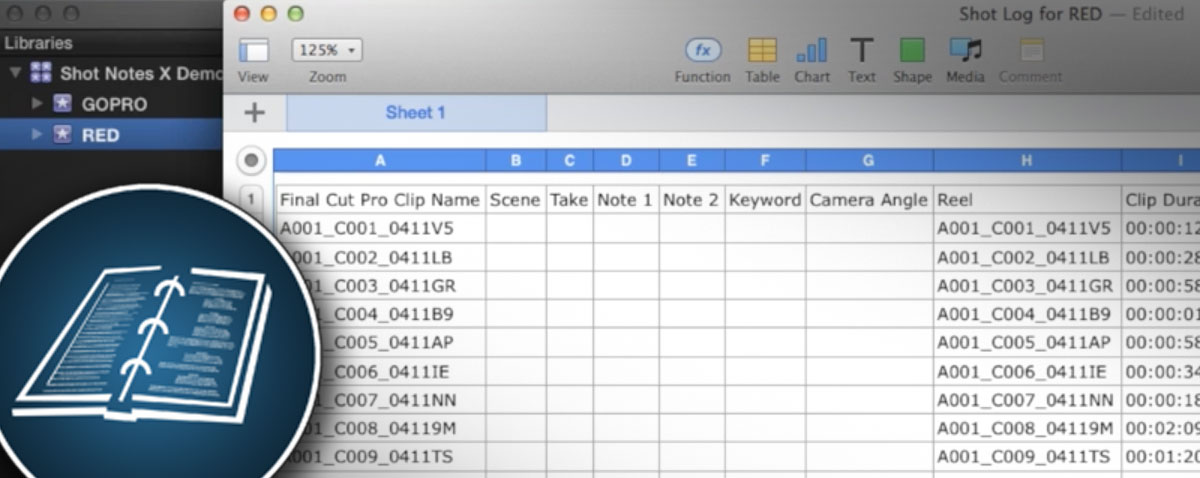1200x478 pixels.
Task: Click the table handle circle at the top-left of the table
Action: 251,160
